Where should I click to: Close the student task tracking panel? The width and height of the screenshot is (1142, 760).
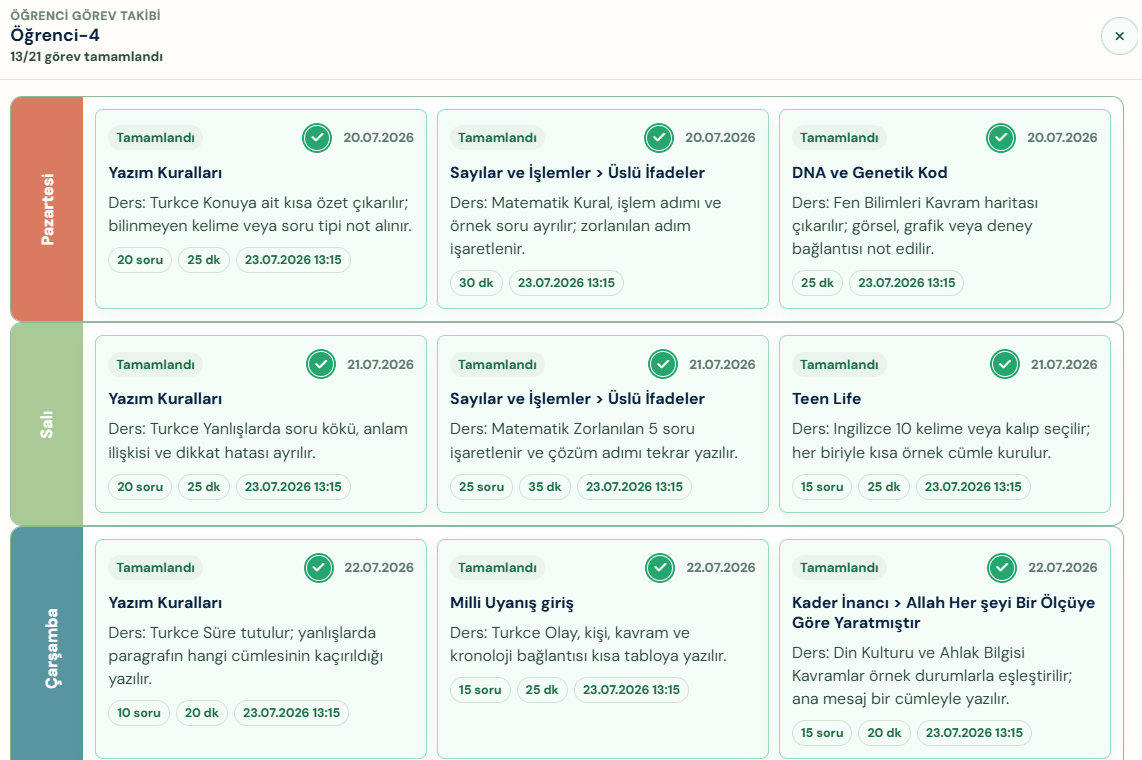tap(1119, 36)
